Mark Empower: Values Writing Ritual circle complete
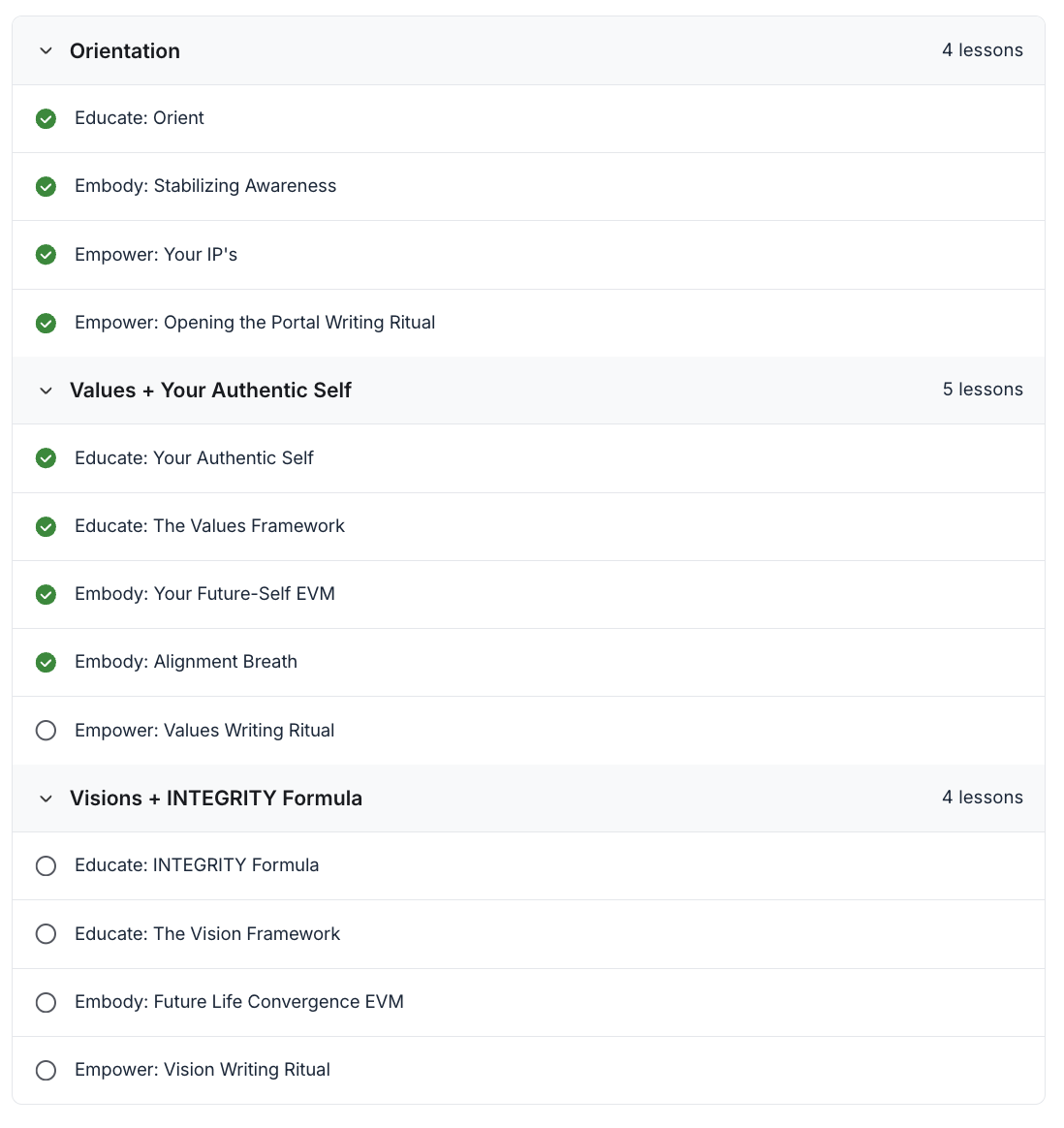Viewport: 1064px width, 1128px height. pyautogui.click(x=47, y=730)
